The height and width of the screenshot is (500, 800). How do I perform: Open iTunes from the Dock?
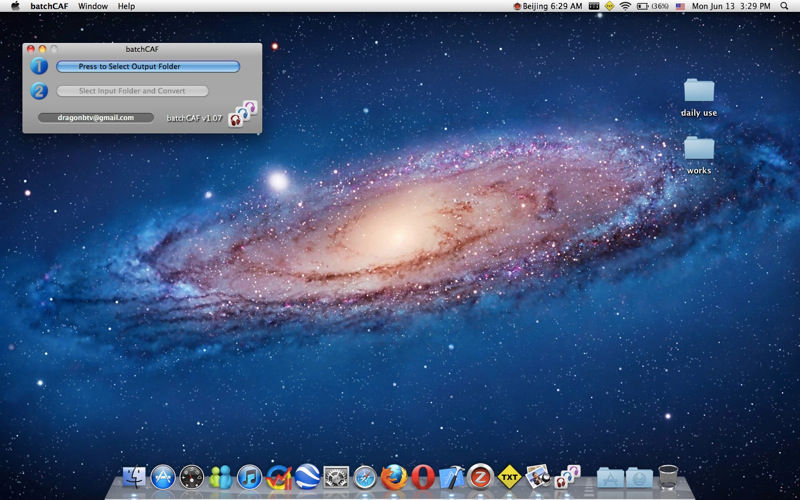tap(250, 478)
